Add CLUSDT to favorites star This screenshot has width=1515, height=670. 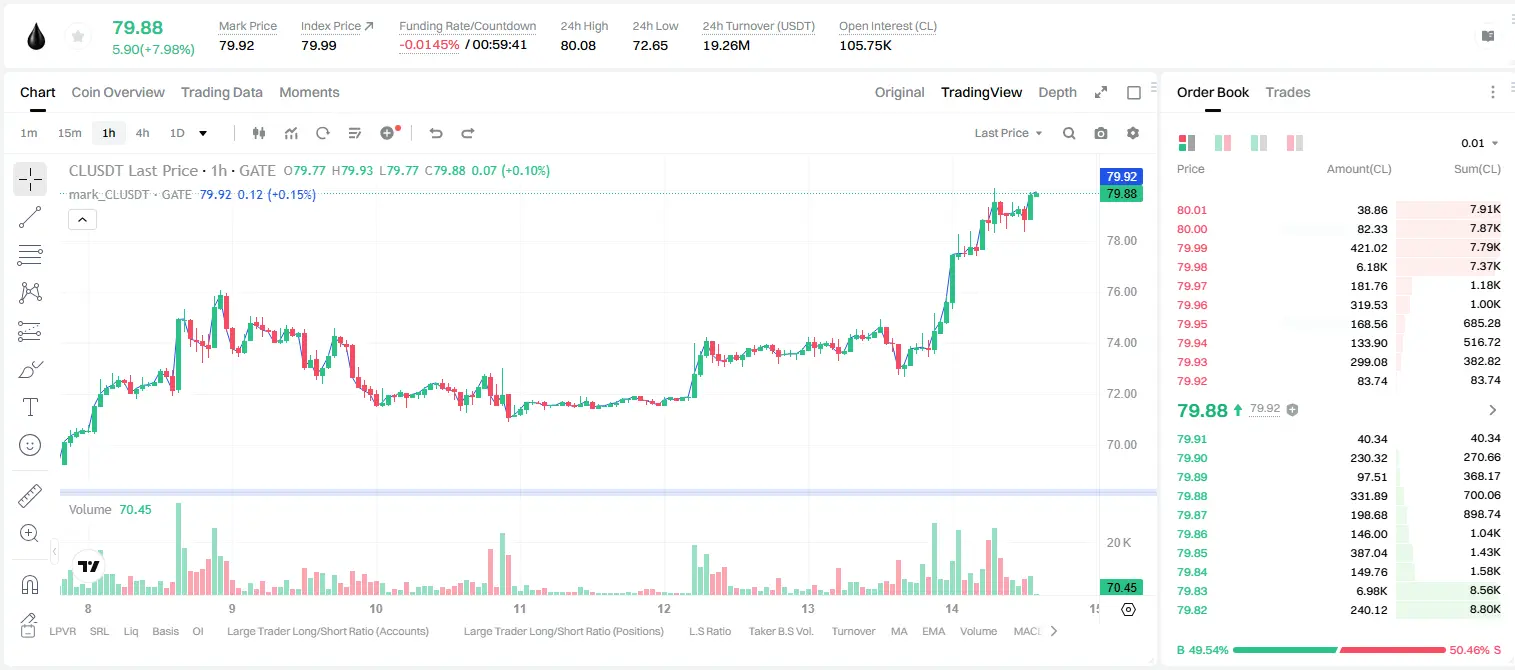77,37
